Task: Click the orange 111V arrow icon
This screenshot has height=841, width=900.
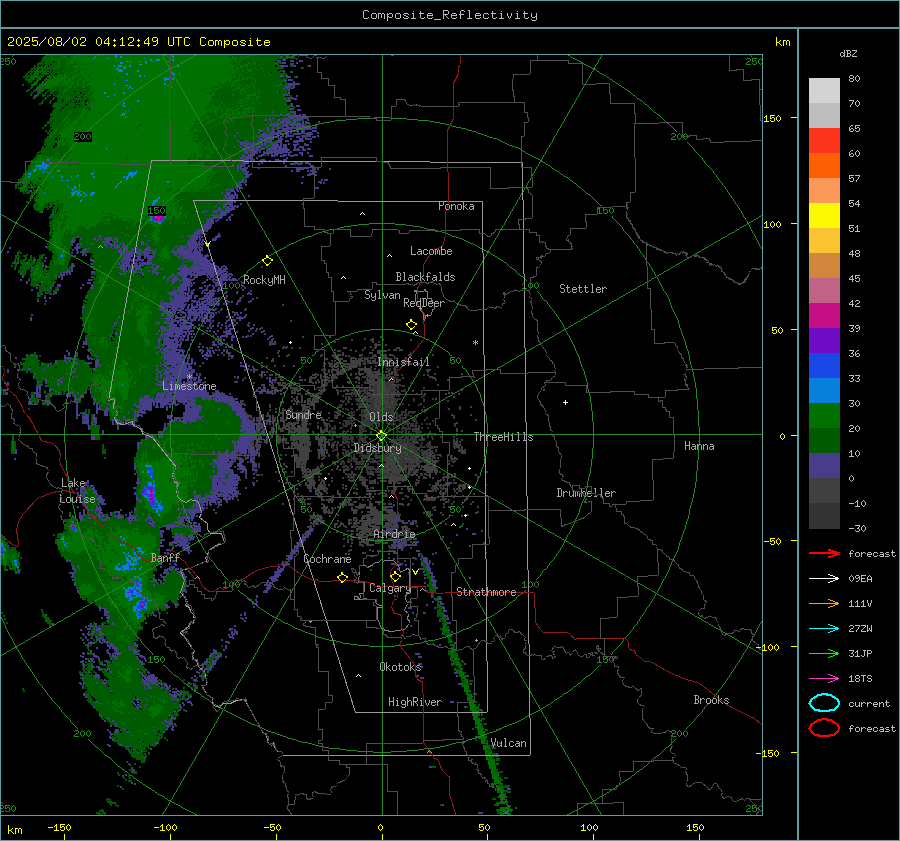Action: coord(824,603)
